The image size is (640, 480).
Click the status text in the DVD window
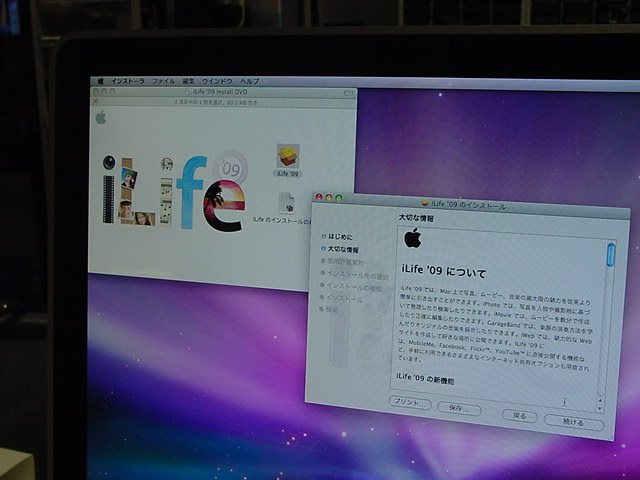coord(216,103)
